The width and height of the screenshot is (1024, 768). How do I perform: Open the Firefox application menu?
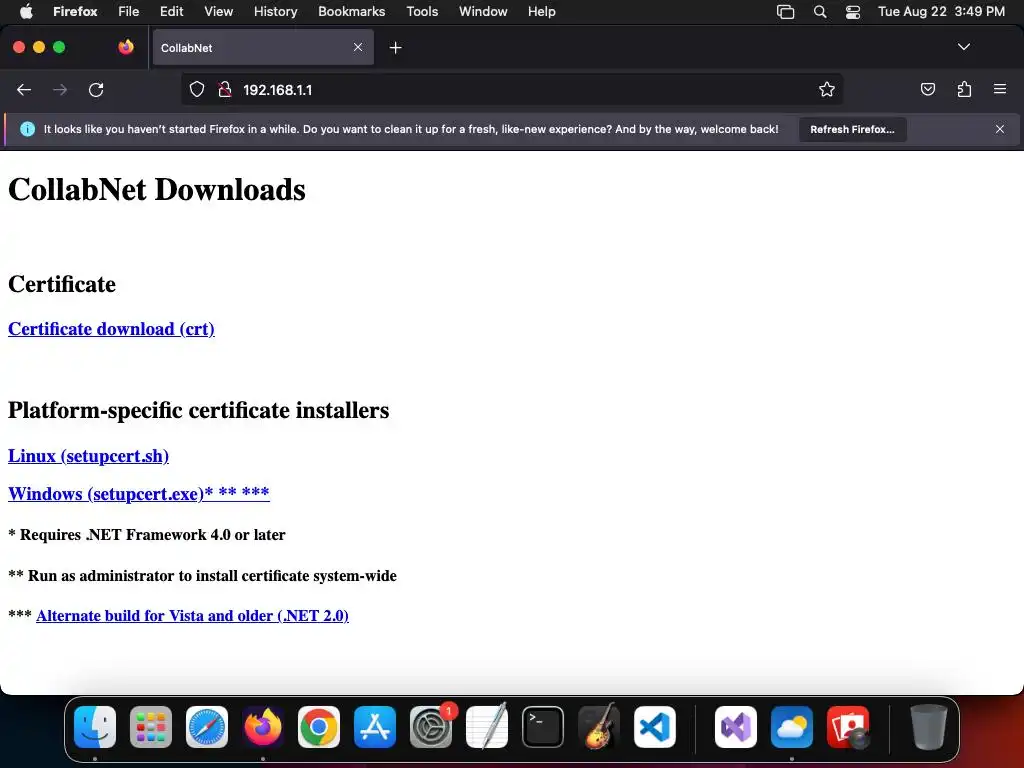[75, 12]
